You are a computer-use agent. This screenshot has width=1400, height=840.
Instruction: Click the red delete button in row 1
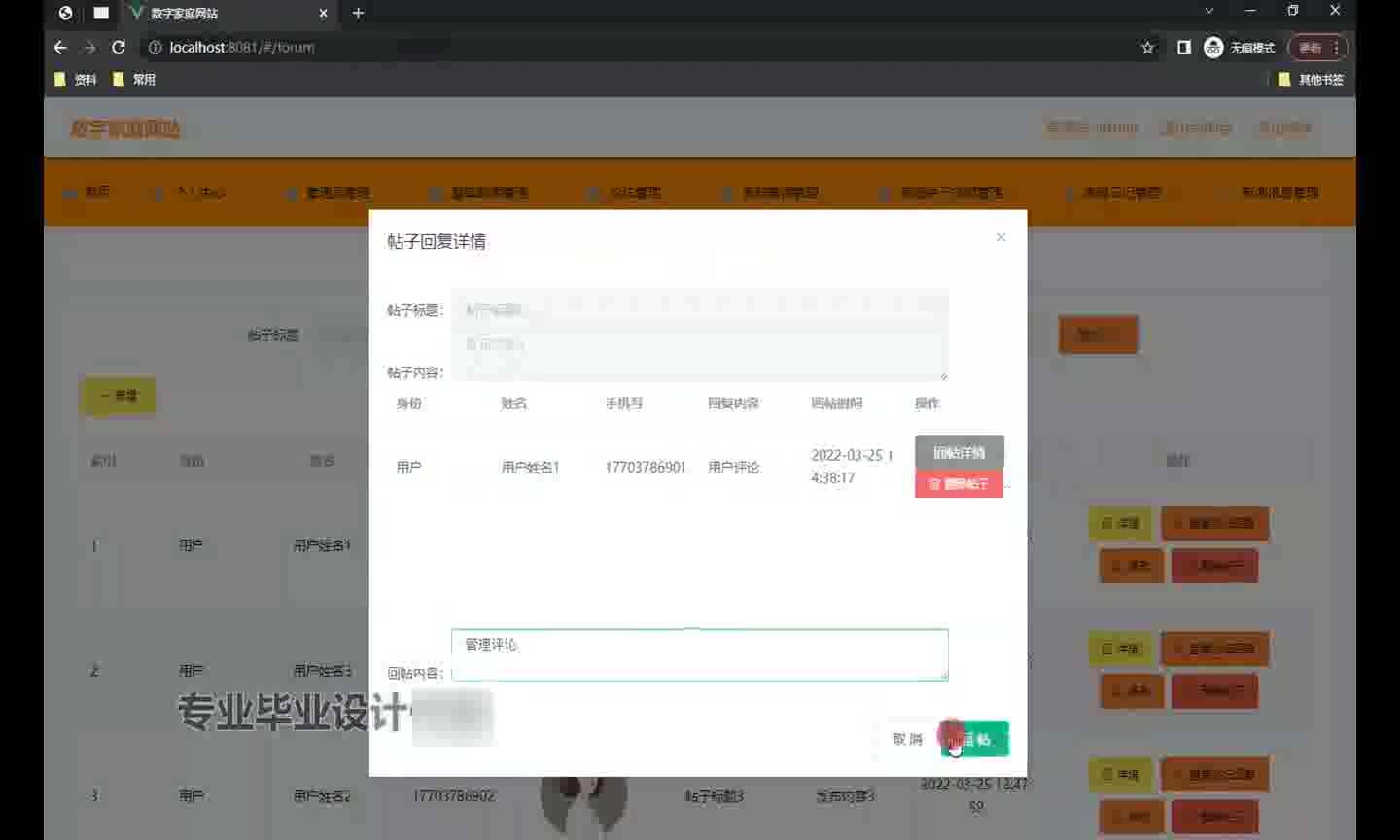1215,565
